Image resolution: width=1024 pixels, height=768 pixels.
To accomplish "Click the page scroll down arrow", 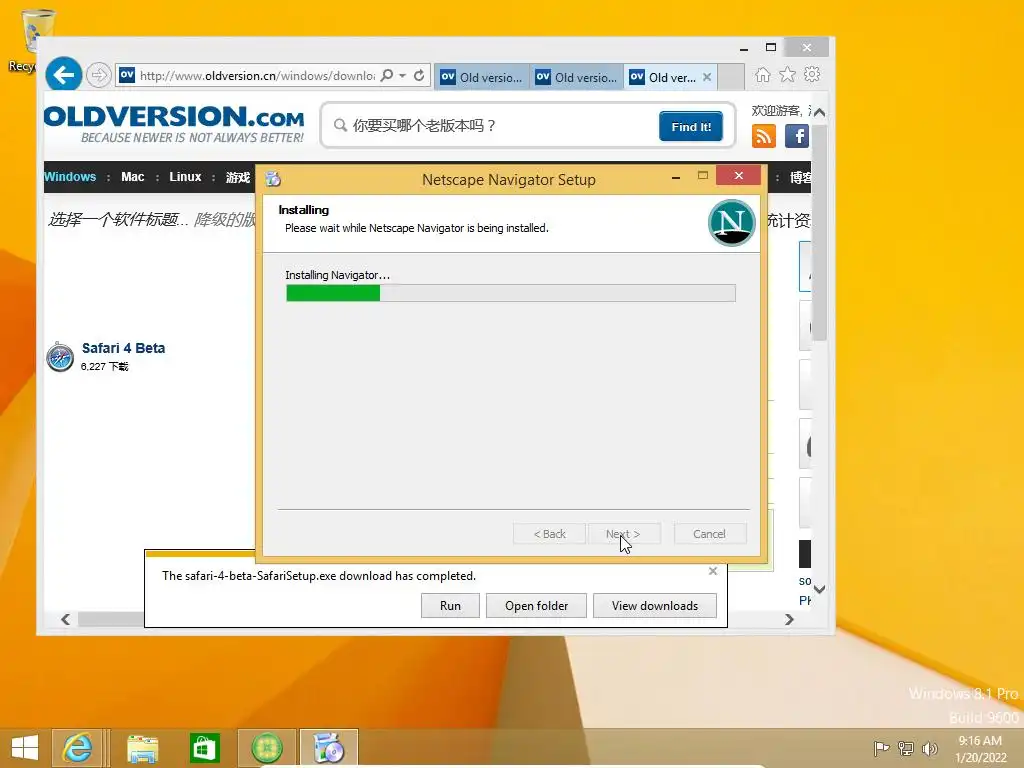I will click(x=820, y=588).
